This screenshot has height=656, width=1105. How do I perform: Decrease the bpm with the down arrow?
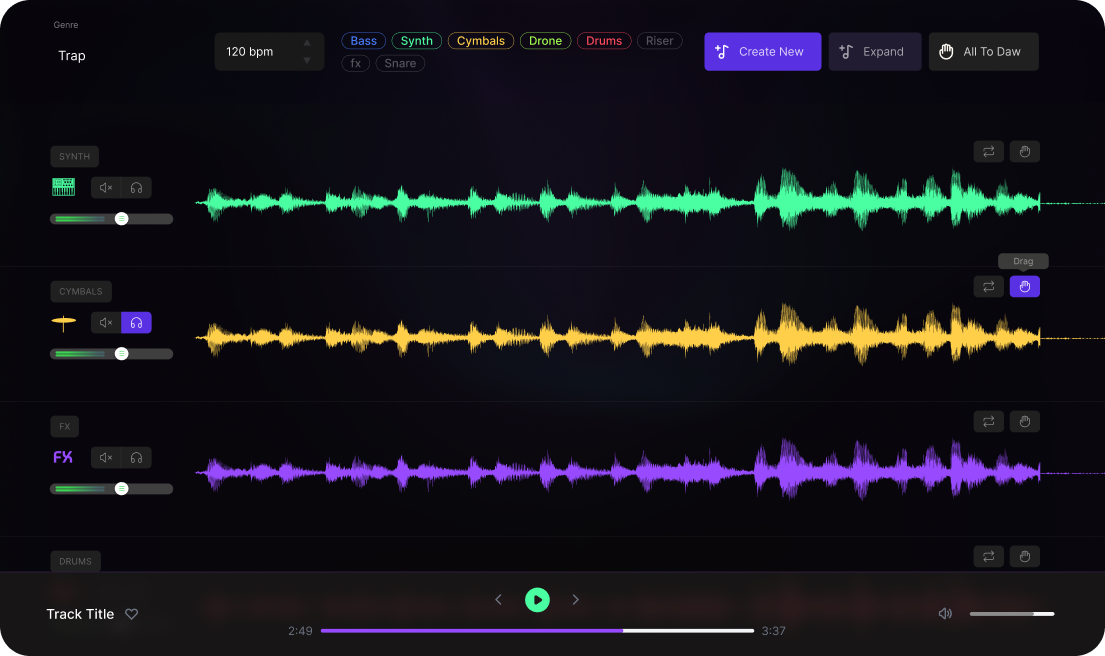307,61
